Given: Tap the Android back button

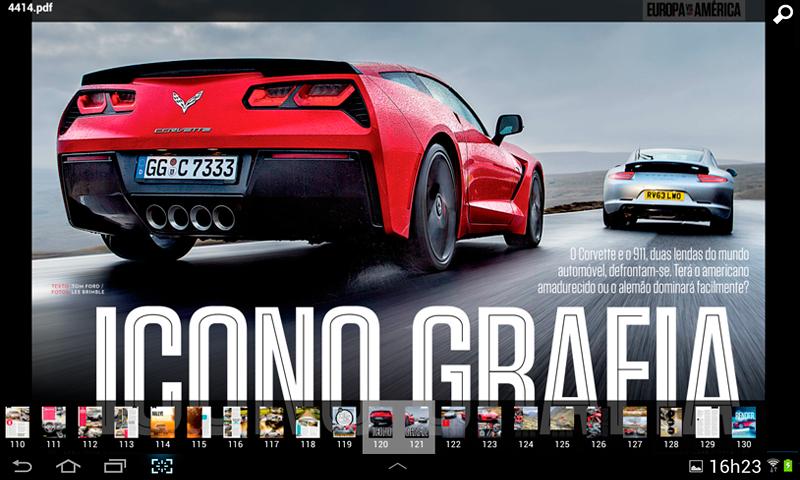Looking at the screenshot, I should [22, 466].
